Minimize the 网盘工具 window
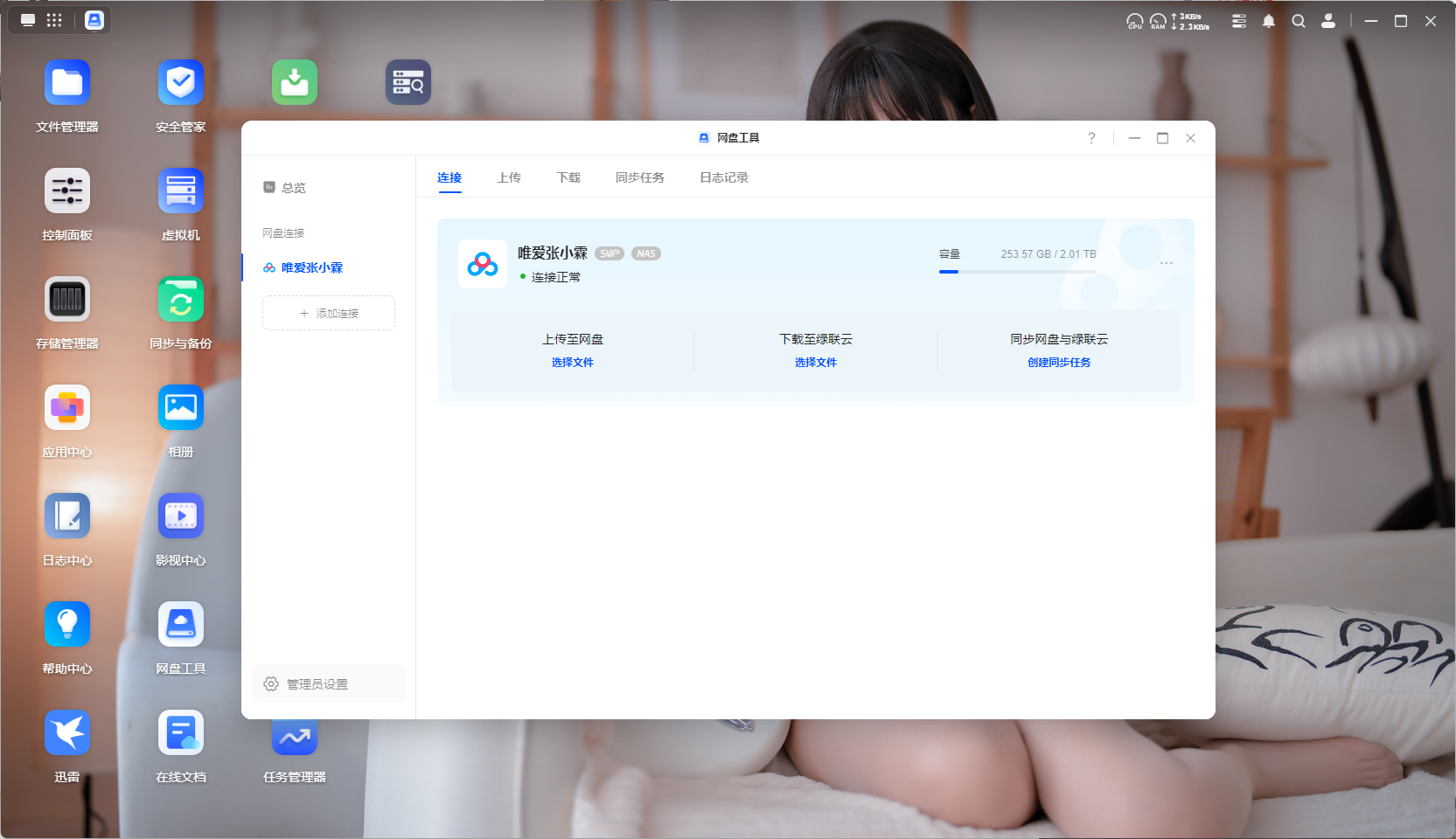Viewport: 1456px width, 839px height. 1134,138
